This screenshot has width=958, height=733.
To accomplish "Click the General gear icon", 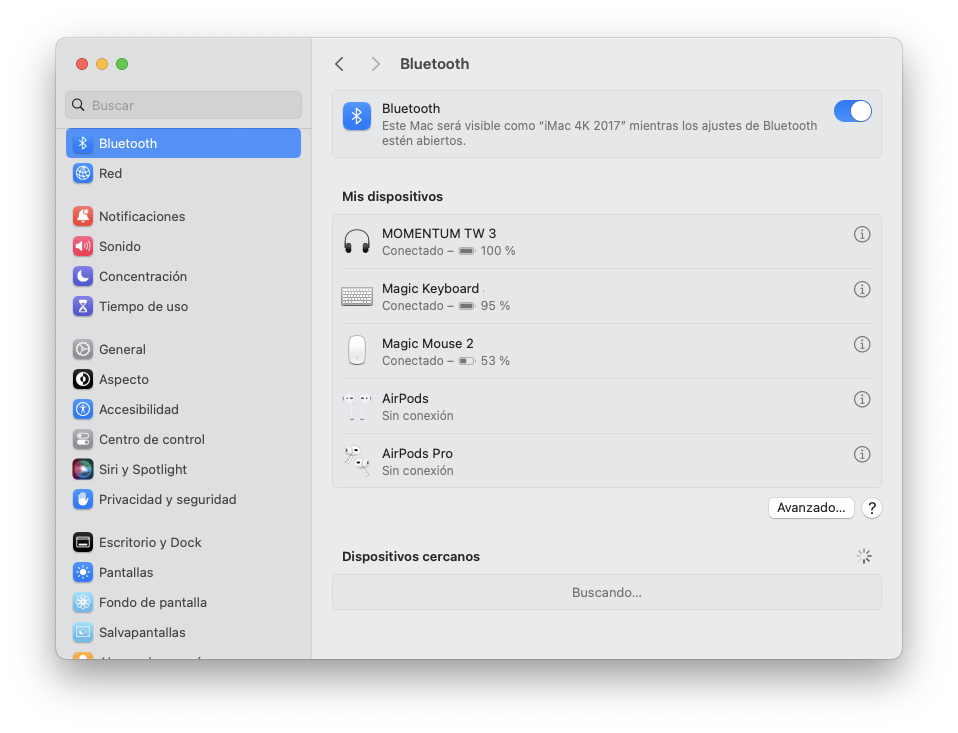I will [x=83, y=349].
